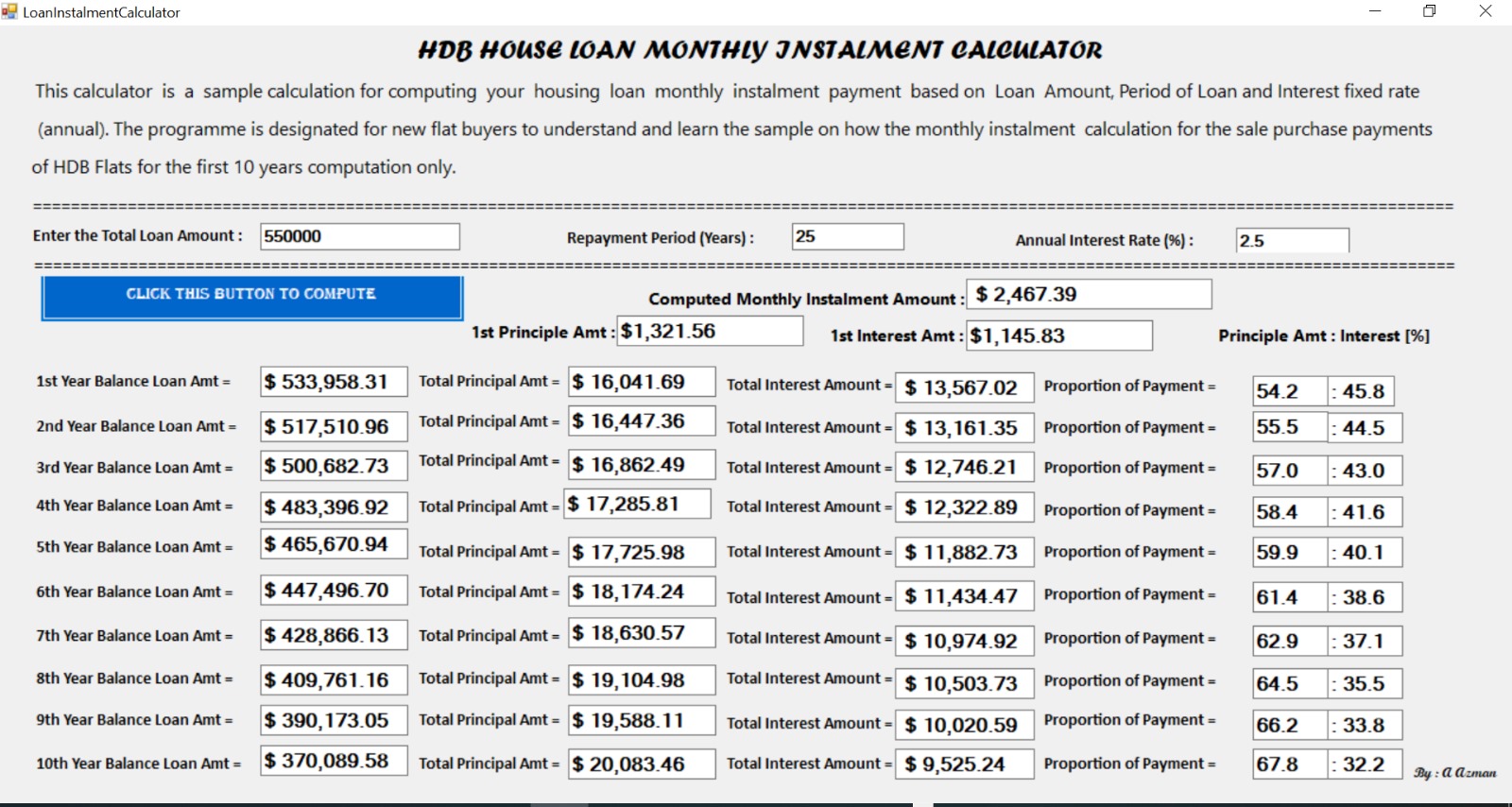
Task: Click Total Interest Amount $ 11,434.47 box
Action: (965, 596)
